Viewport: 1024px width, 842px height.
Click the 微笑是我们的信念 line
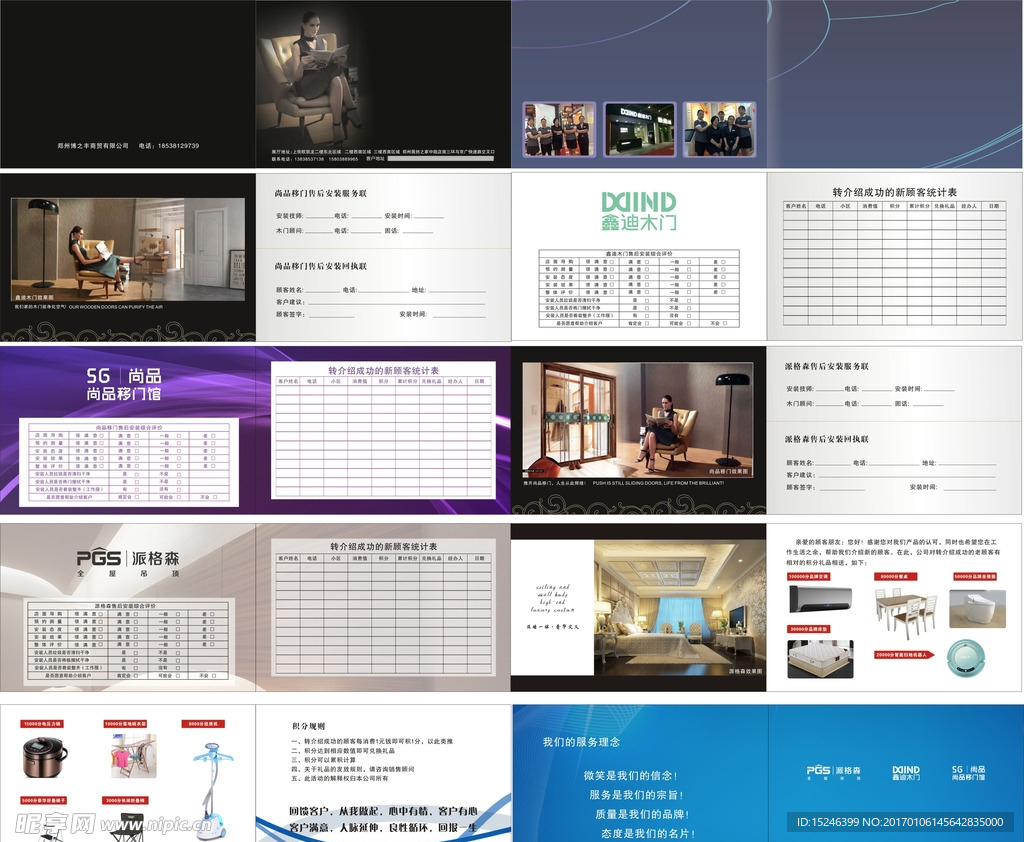630,775
